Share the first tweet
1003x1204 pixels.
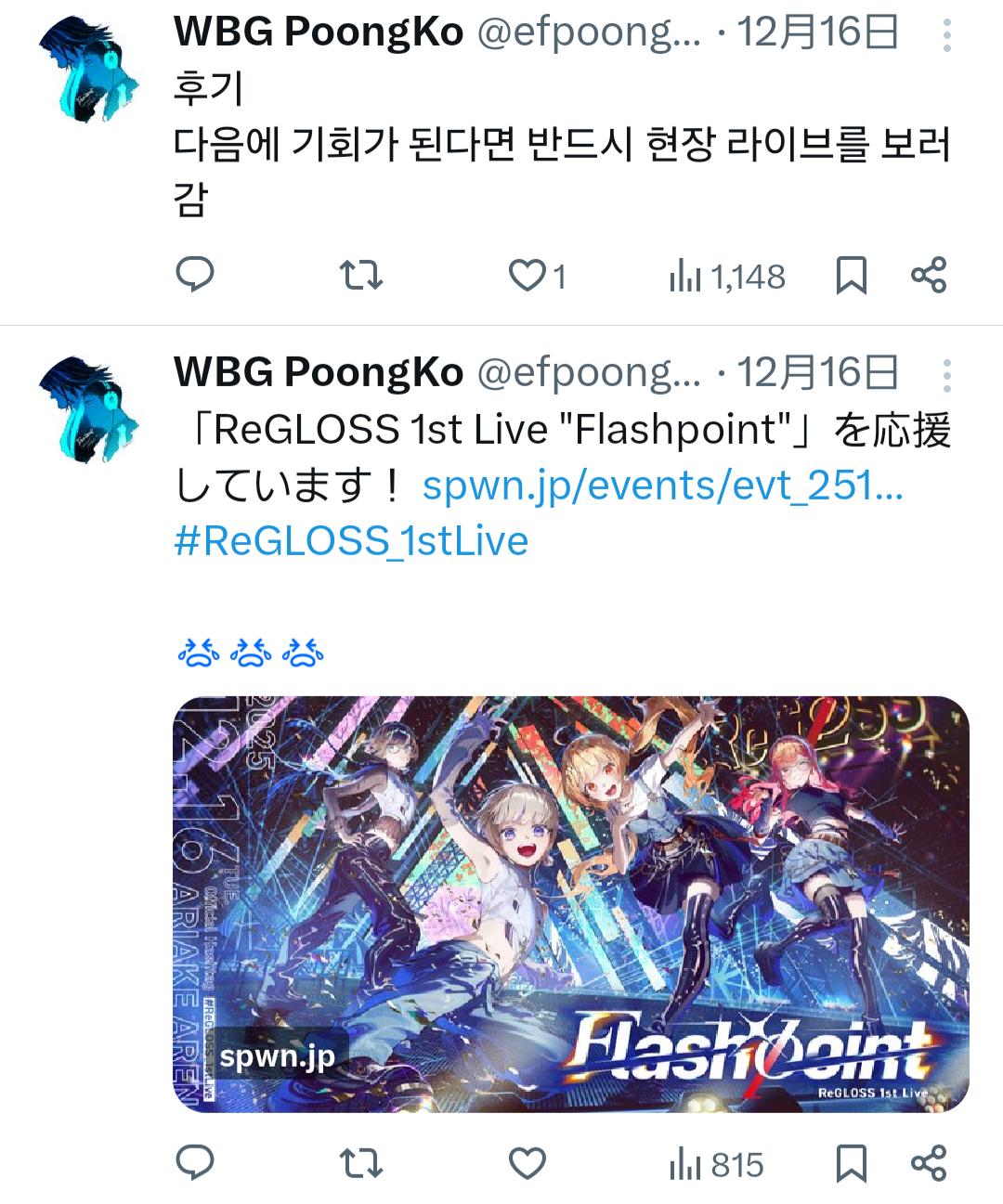pos(928,276)
